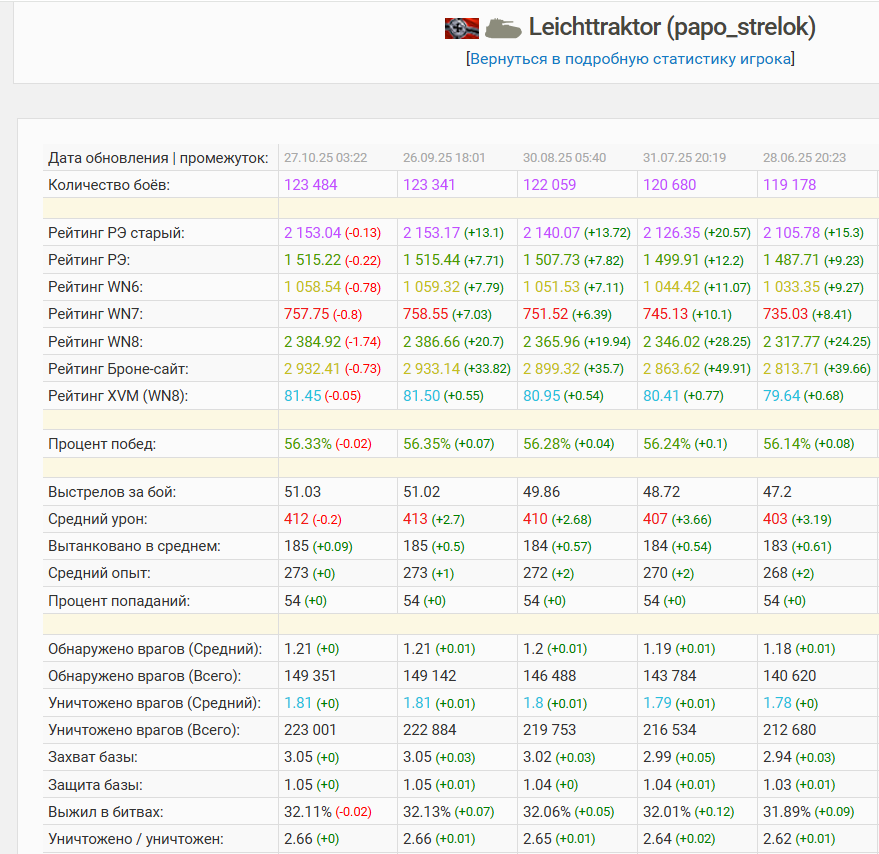Click the total destroyed enemies value 223 001

pyautogui.click(x=311, y=730)
